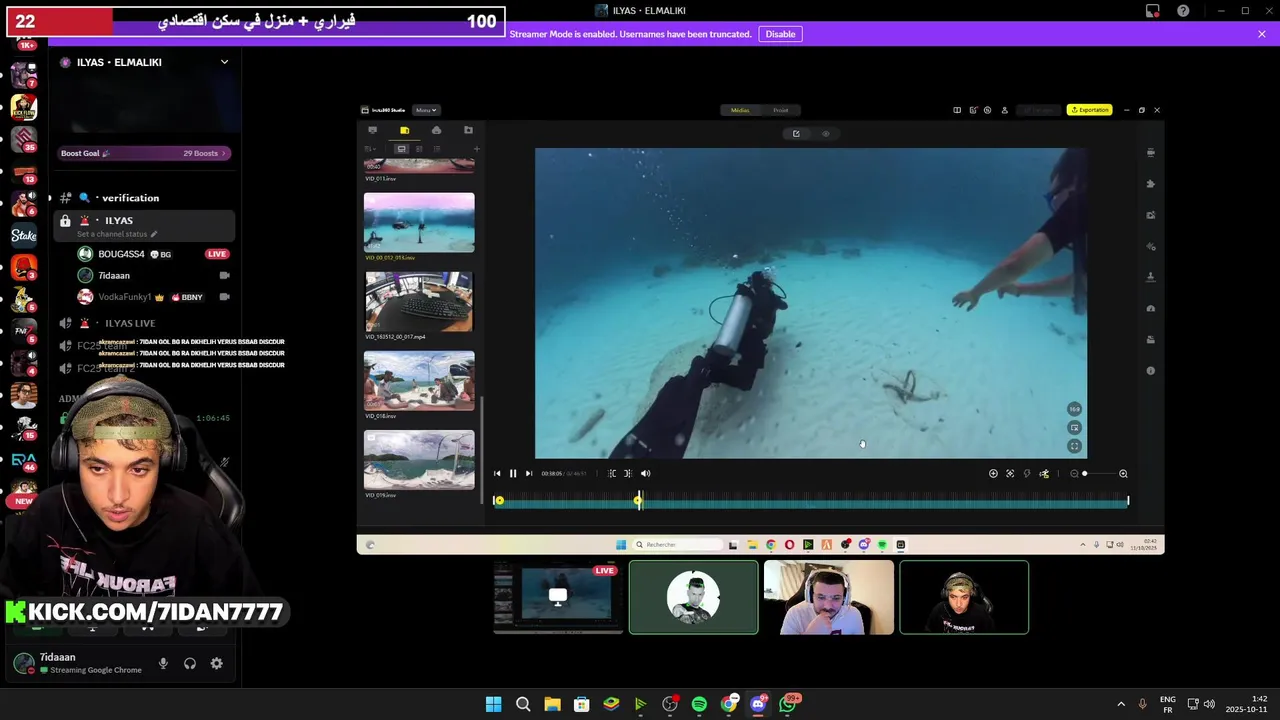
Task: Join the ILYAS LIVE voice channel
Action: 130,324
